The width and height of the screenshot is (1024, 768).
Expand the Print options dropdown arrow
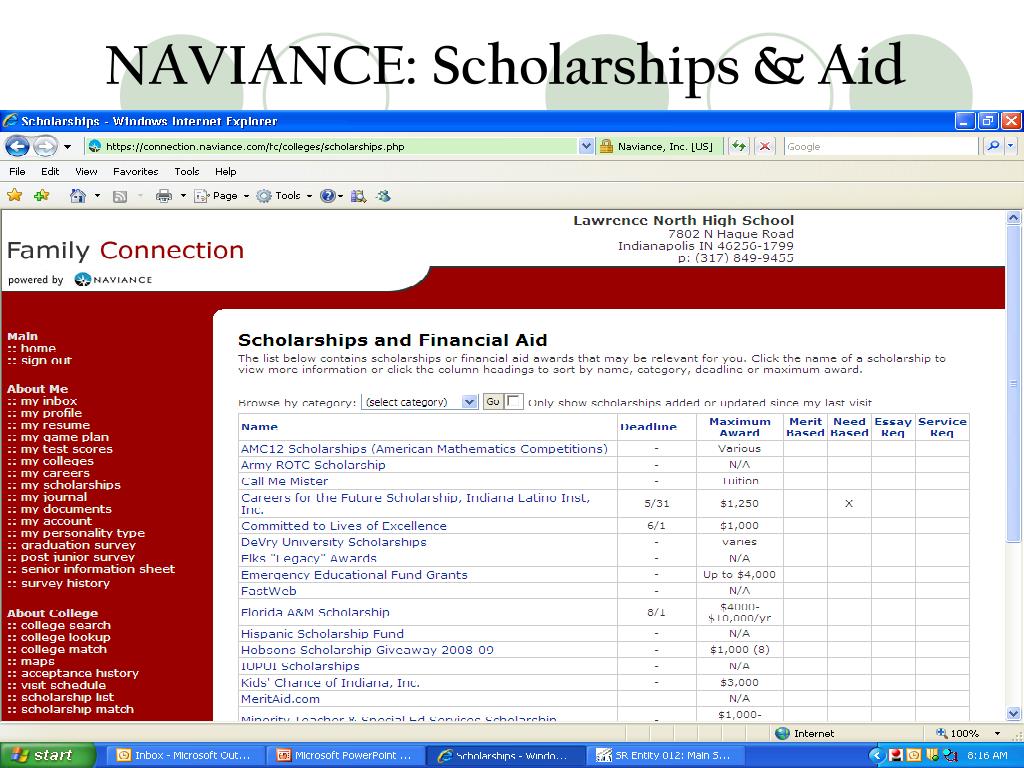(x=183, y=195)
